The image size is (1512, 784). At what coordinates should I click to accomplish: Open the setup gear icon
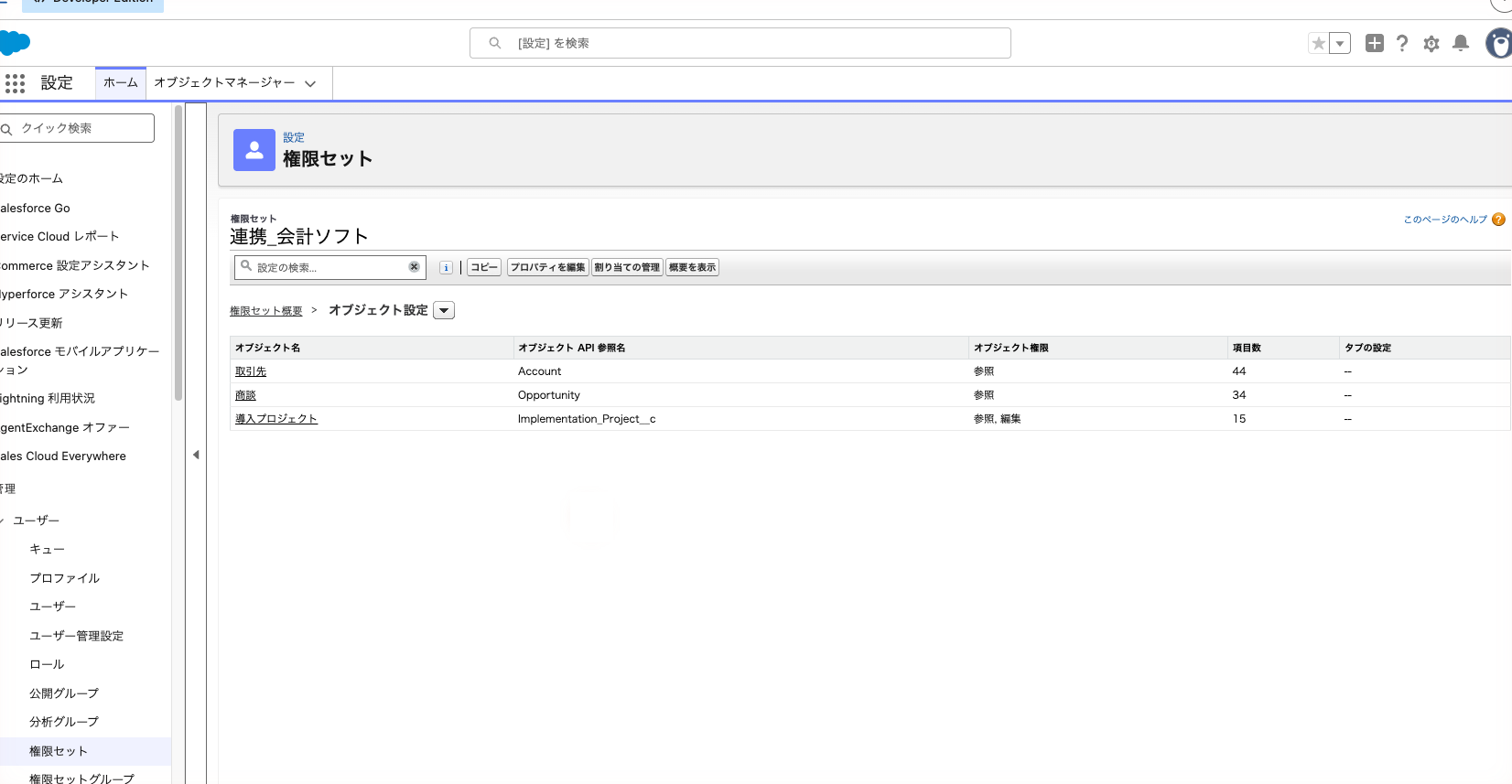[1431, 43]
